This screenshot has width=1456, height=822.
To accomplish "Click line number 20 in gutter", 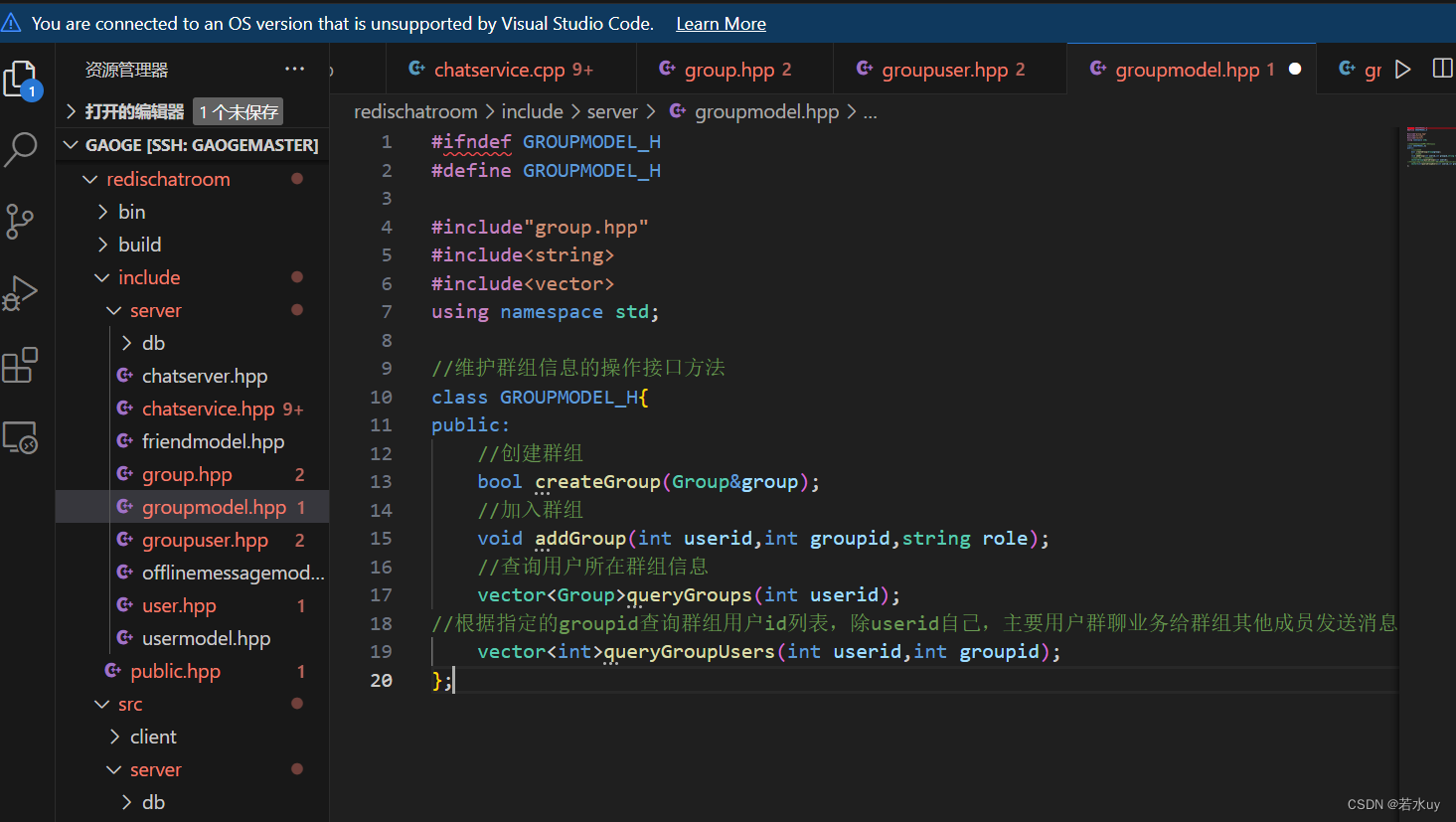I will (381, 680).
